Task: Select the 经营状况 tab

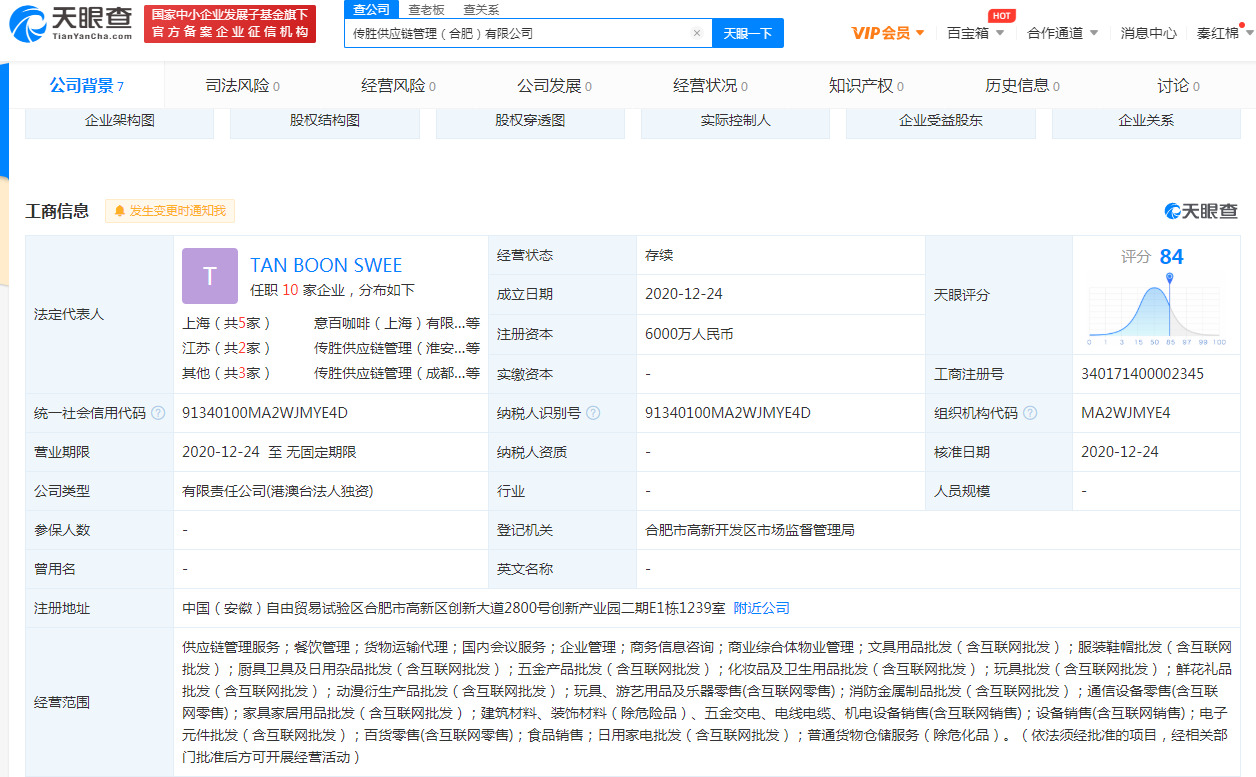Action: tap(711, 86)
